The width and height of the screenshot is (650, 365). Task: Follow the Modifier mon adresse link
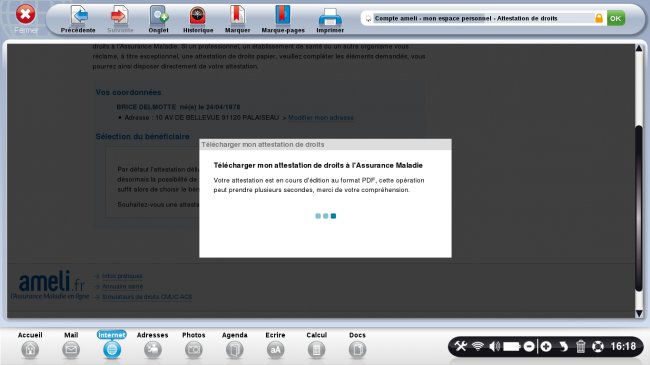point(320,118)
